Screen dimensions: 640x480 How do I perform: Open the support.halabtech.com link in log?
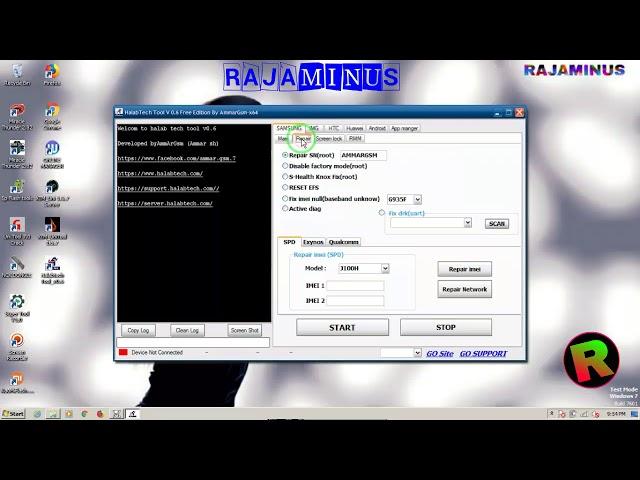[168, 189]
